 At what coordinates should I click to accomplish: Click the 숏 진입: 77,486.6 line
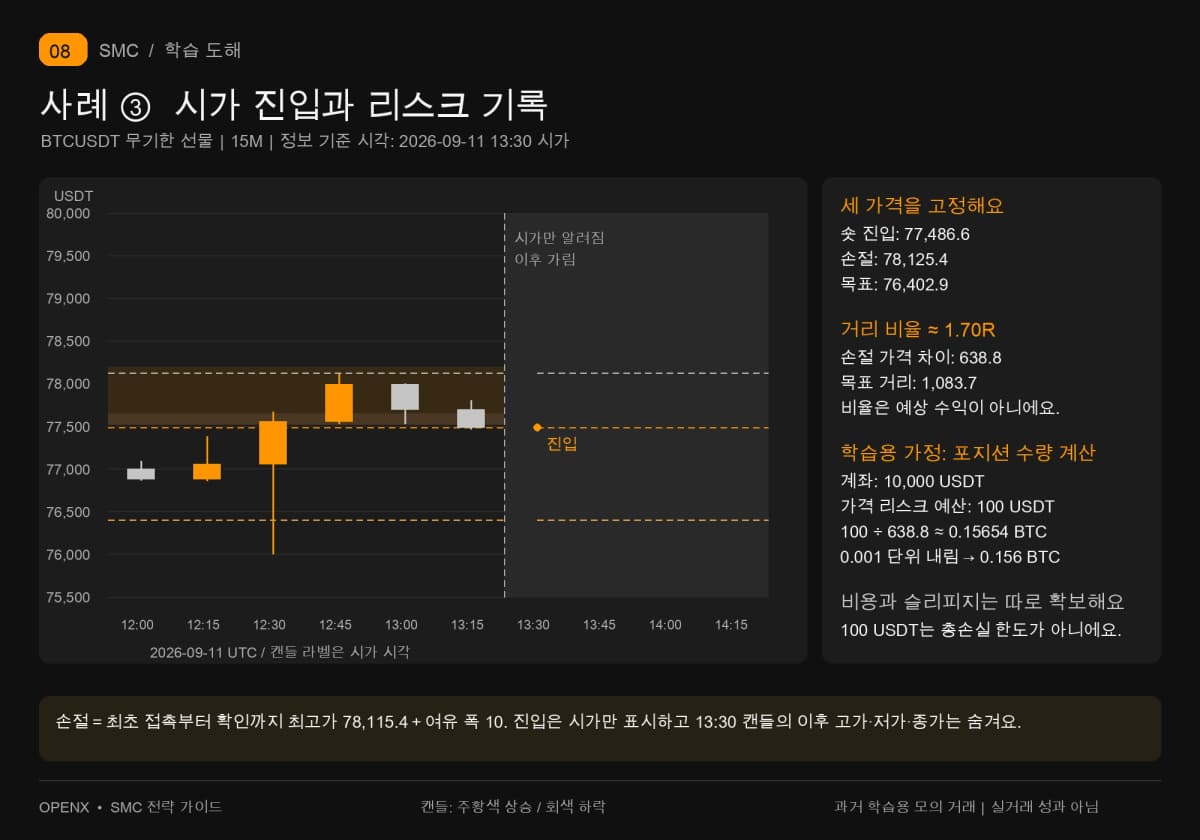tap(906, 235)
